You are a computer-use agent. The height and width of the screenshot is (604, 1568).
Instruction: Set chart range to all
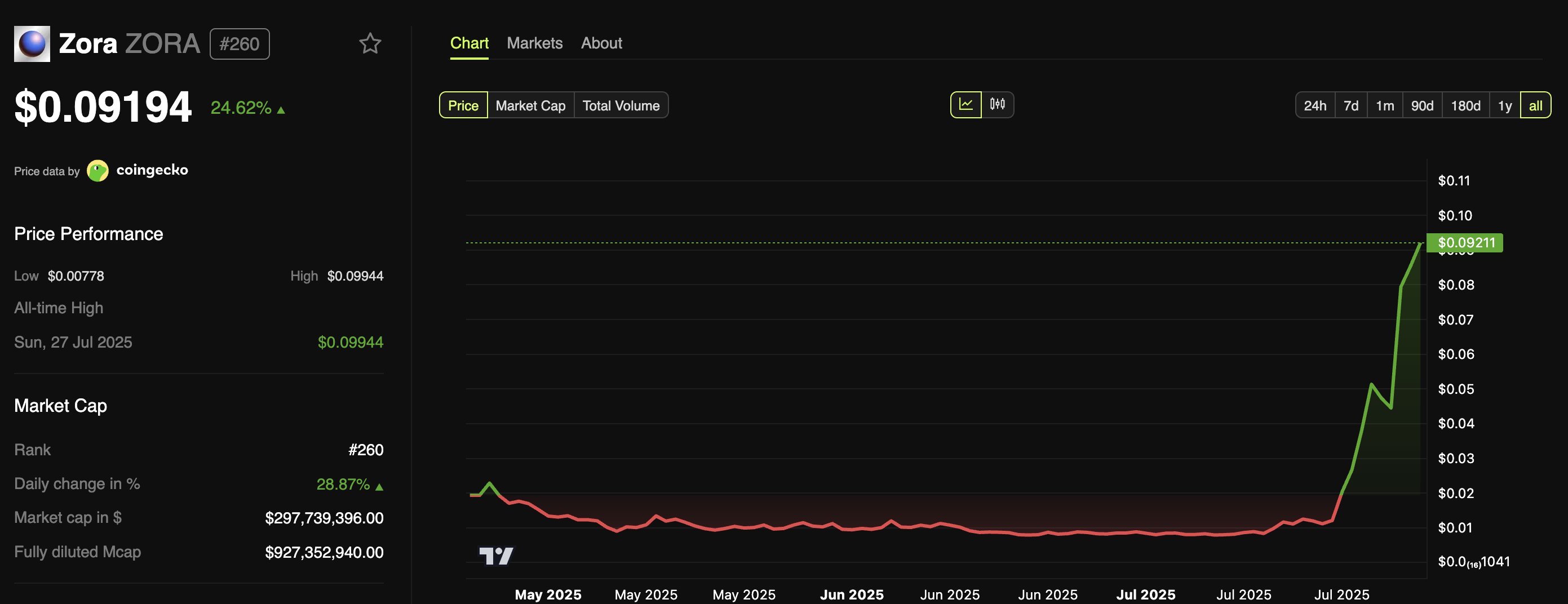[x=1535, y=105]
